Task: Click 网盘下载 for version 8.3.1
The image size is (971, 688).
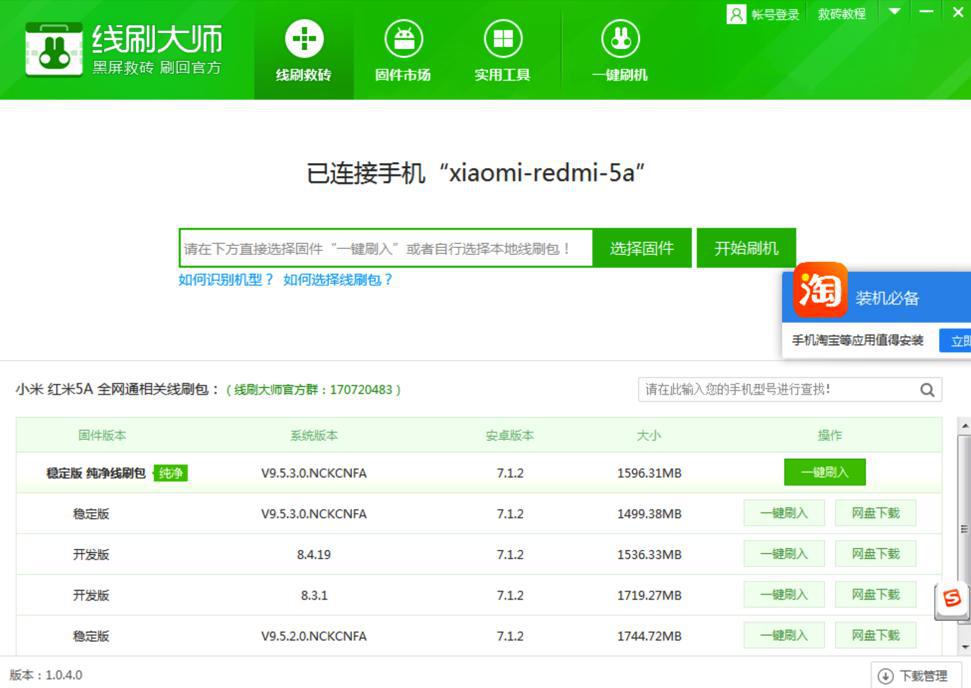Action: (x=876, y=595)
